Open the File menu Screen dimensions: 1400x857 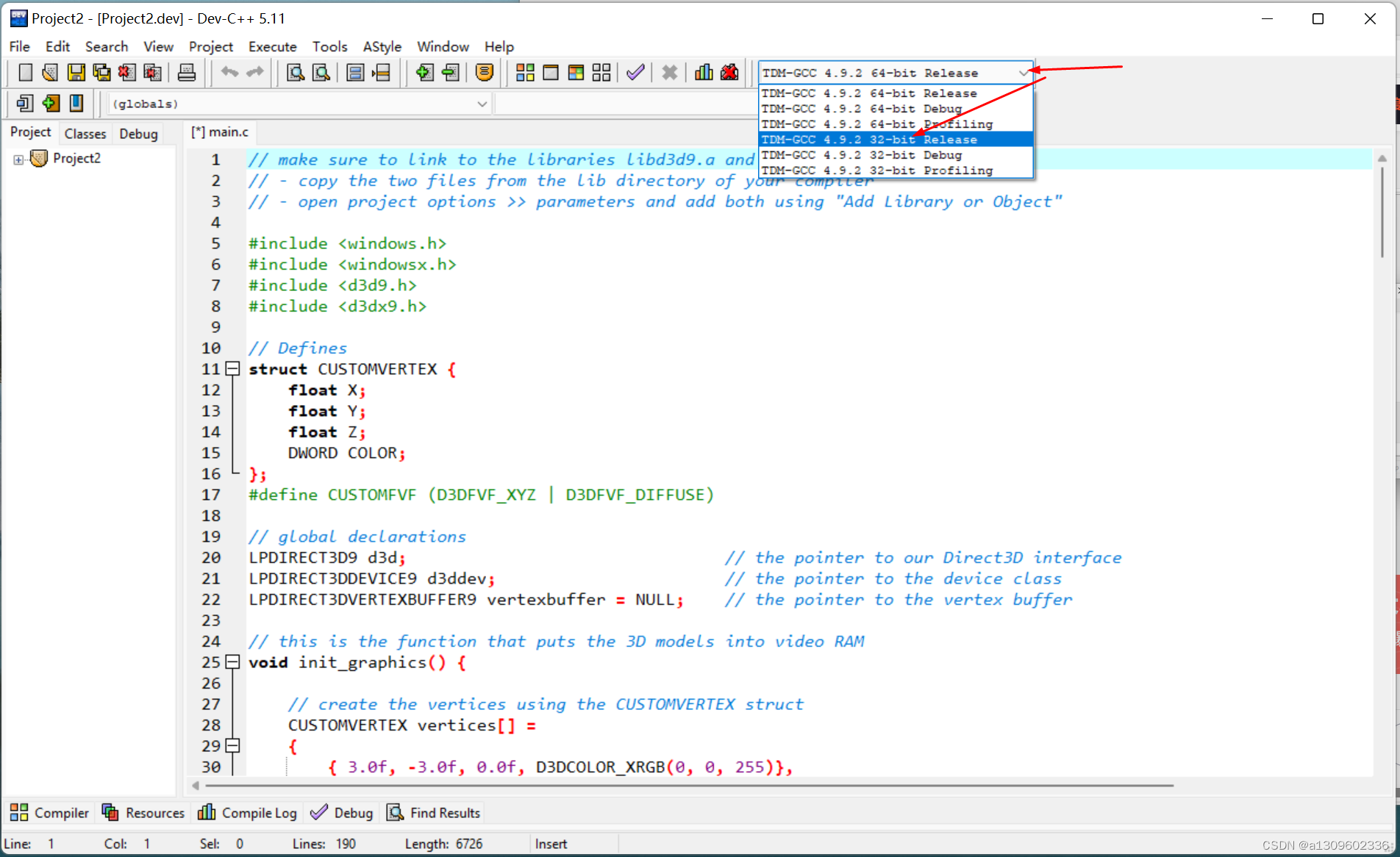tap(20, 46)
